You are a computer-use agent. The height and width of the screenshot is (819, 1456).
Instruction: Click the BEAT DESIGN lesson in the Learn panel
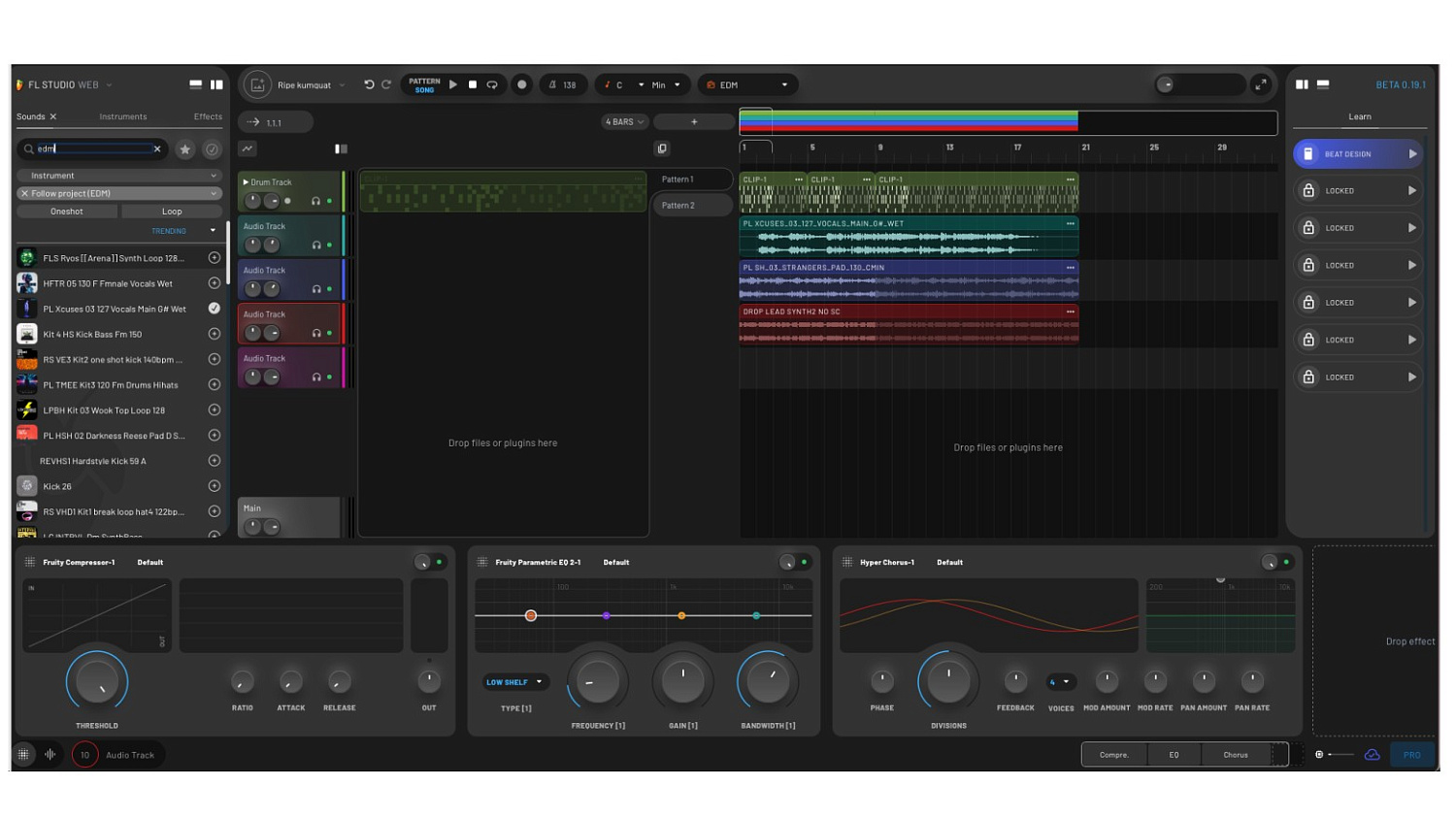[x=1357, y=153]
